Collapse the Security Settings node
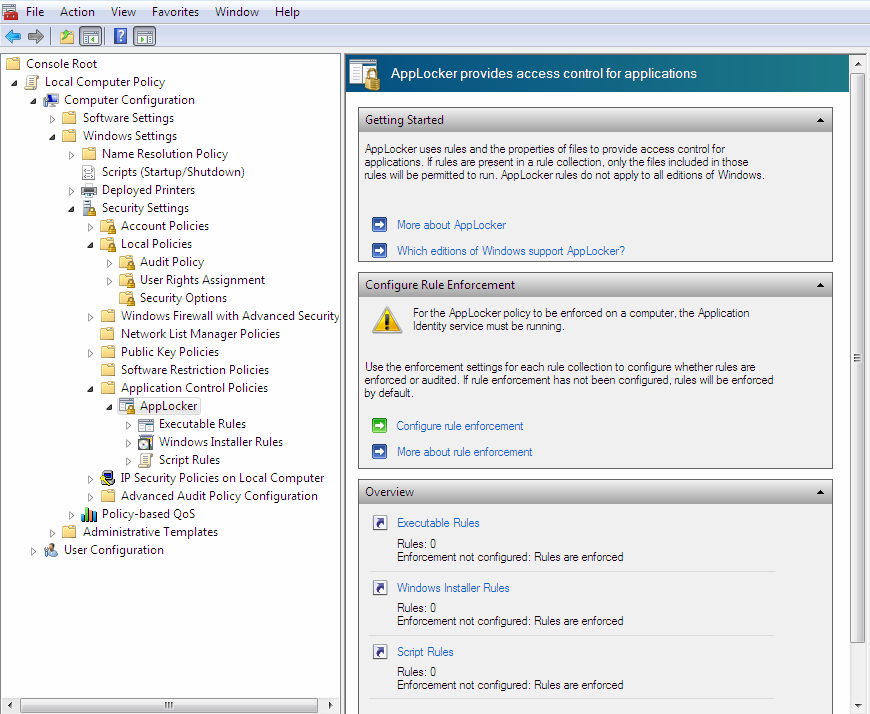 (71, 209)
